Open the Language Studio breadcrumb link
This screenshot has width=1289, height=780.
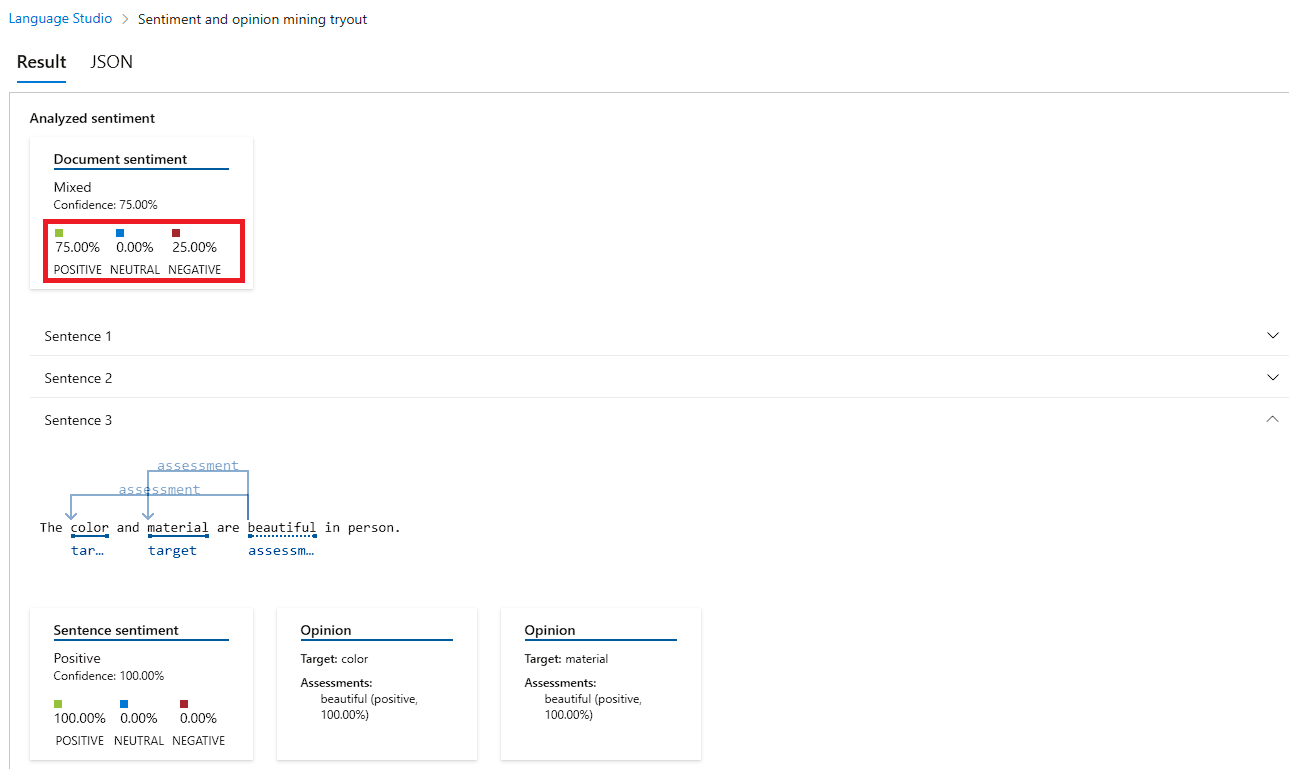click(x=60, y=19)
